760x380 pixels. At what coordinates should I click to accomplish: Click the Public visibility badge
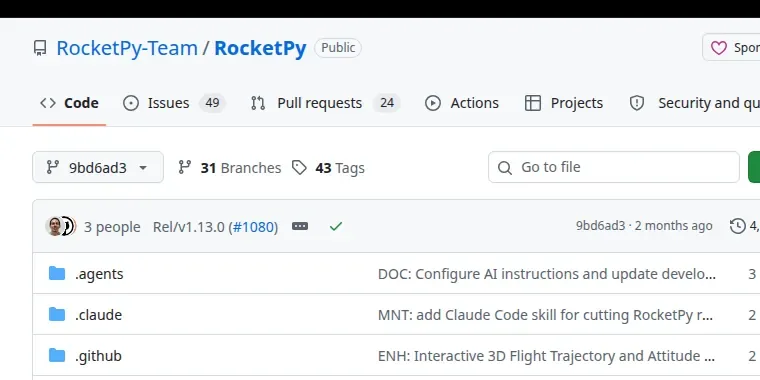pyautogui.click(x=338, y=48)
